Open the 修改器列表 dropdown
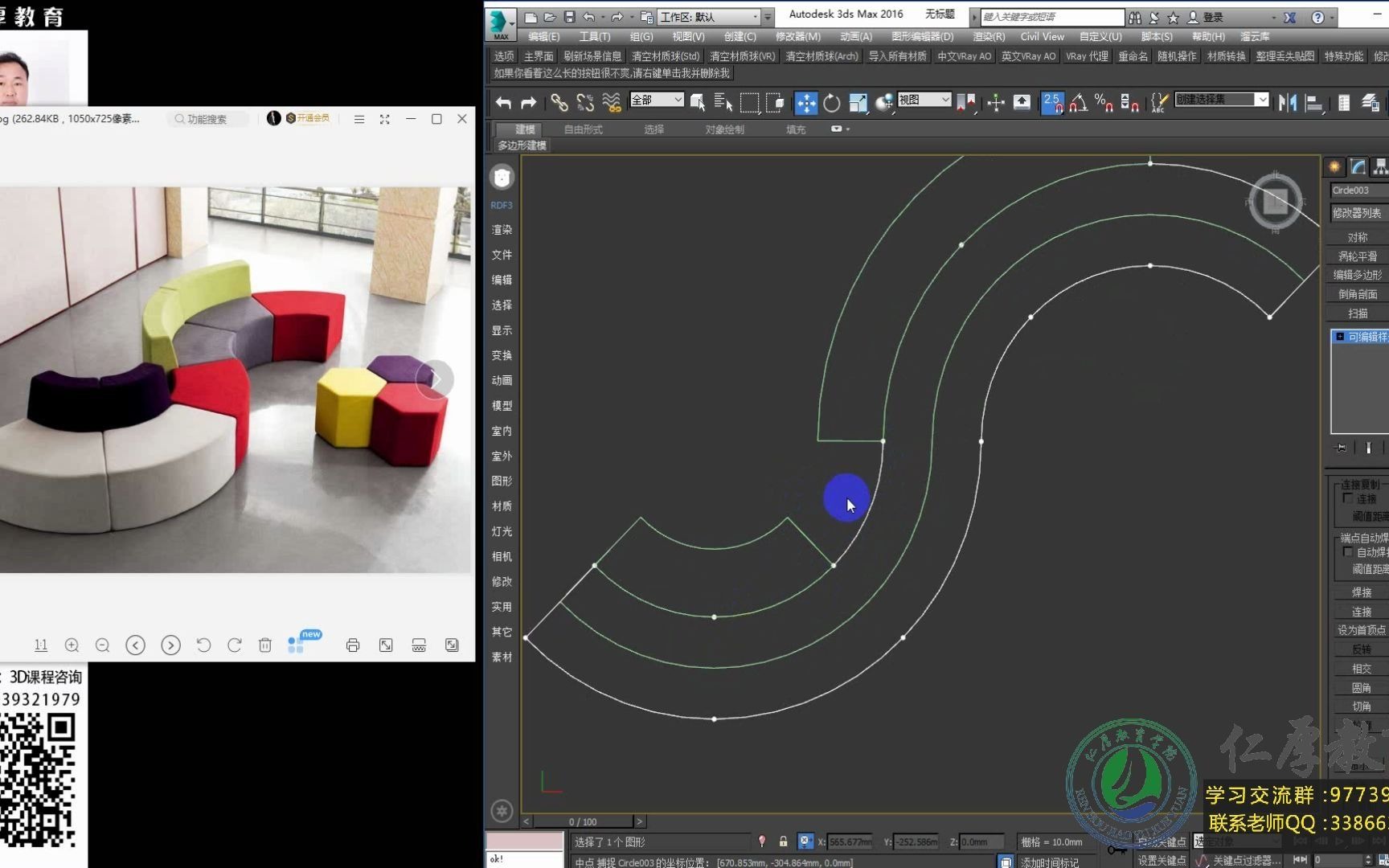1389x868 pixels. coord(1358,212)
